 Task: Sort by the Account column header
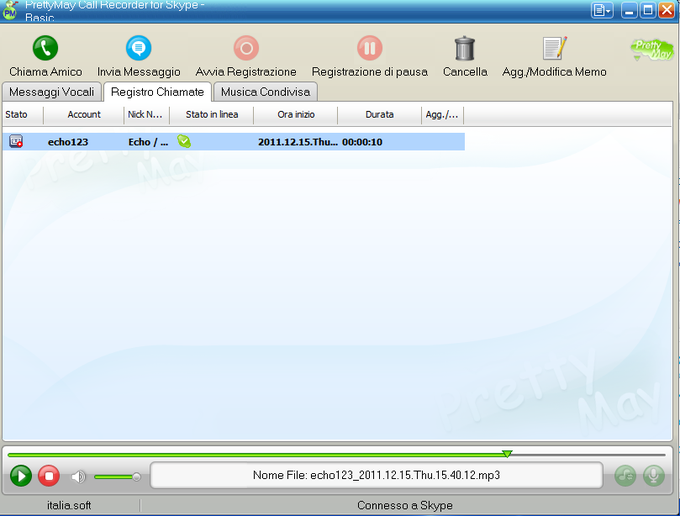pyautogui.click(x=84, y=114)
